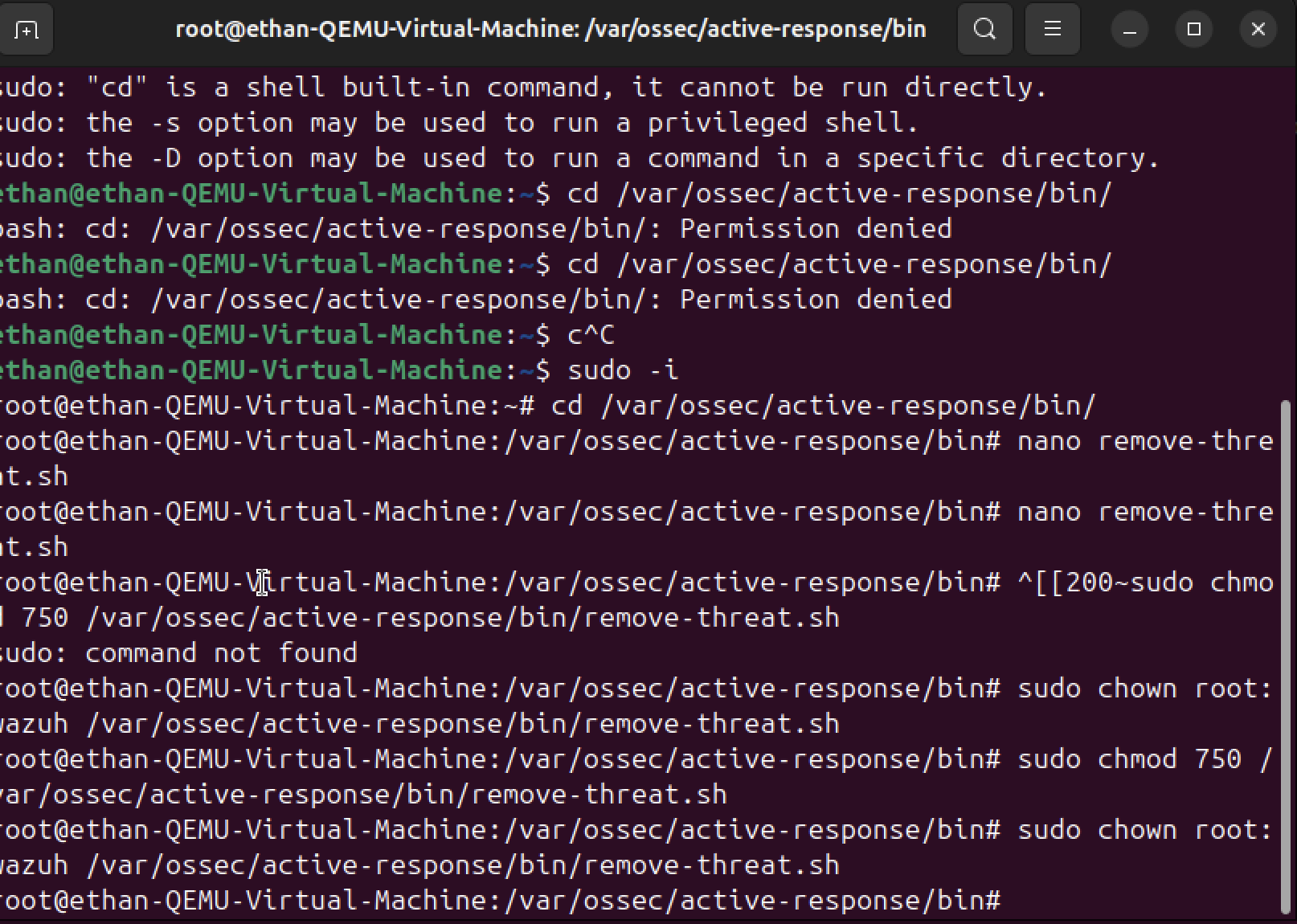Click the "c^C" interrupted command

(591, 335)
